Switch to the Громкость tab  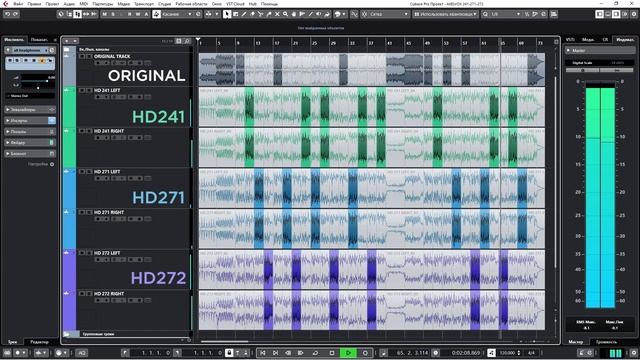click(607, 342)
